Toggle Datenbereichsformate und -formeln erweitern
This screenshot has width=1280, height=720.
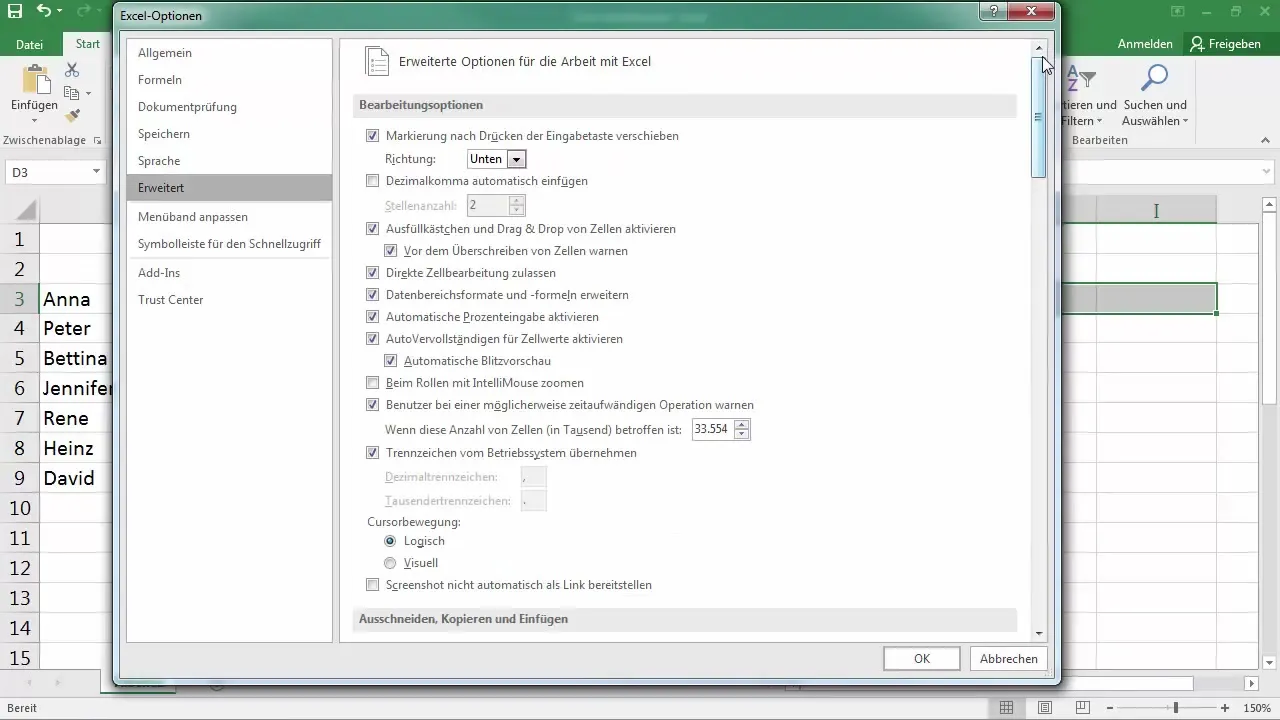coord(373,295)
